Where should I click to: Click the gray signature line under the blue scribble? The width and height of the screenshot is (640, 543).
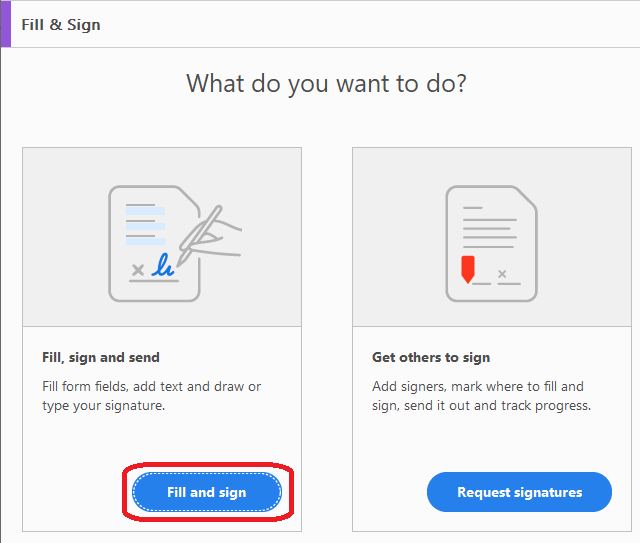[x=154, y=281]
